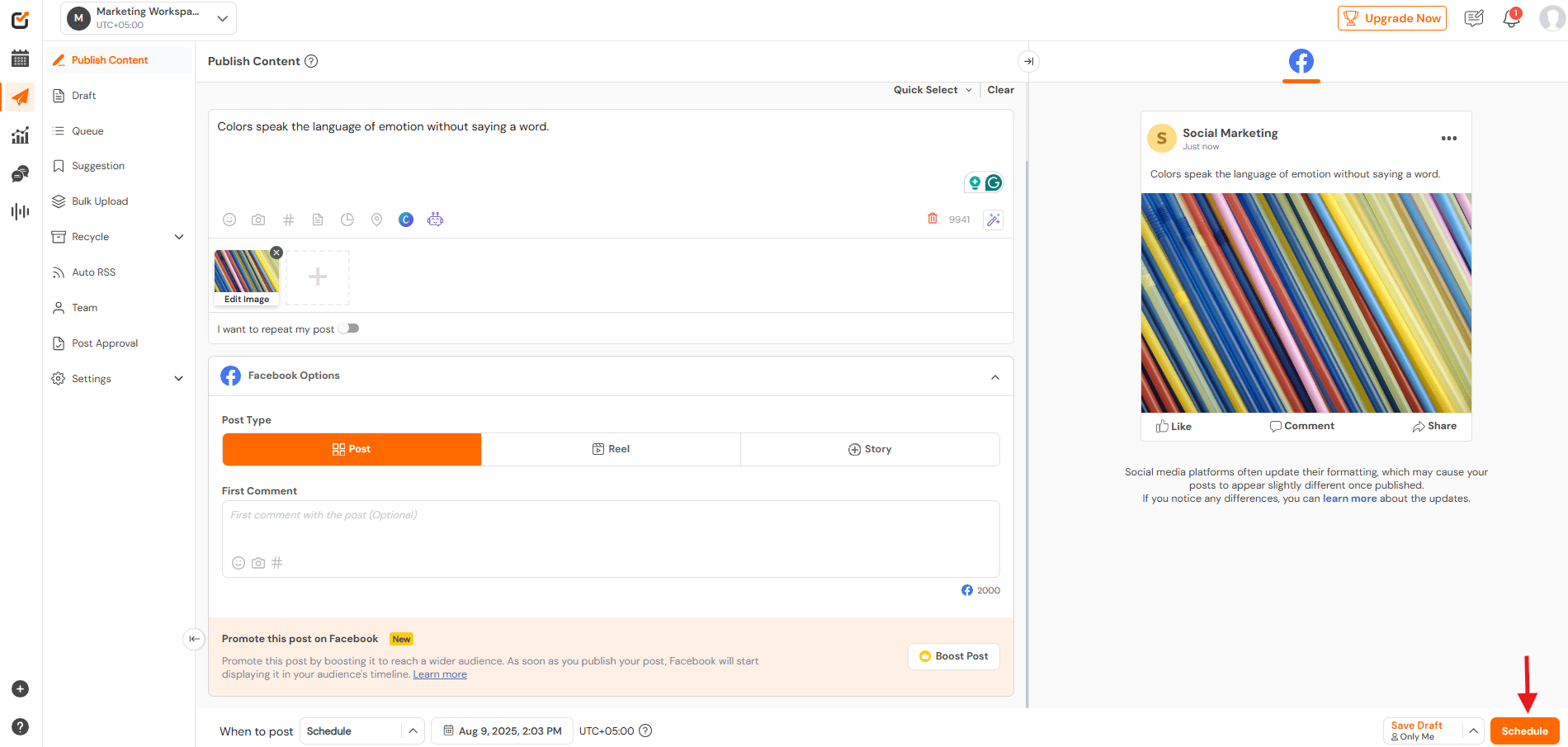This screenshot has height=747, width=1568.
Task: Click the location pin icon
Action: [x=376, y=220]
